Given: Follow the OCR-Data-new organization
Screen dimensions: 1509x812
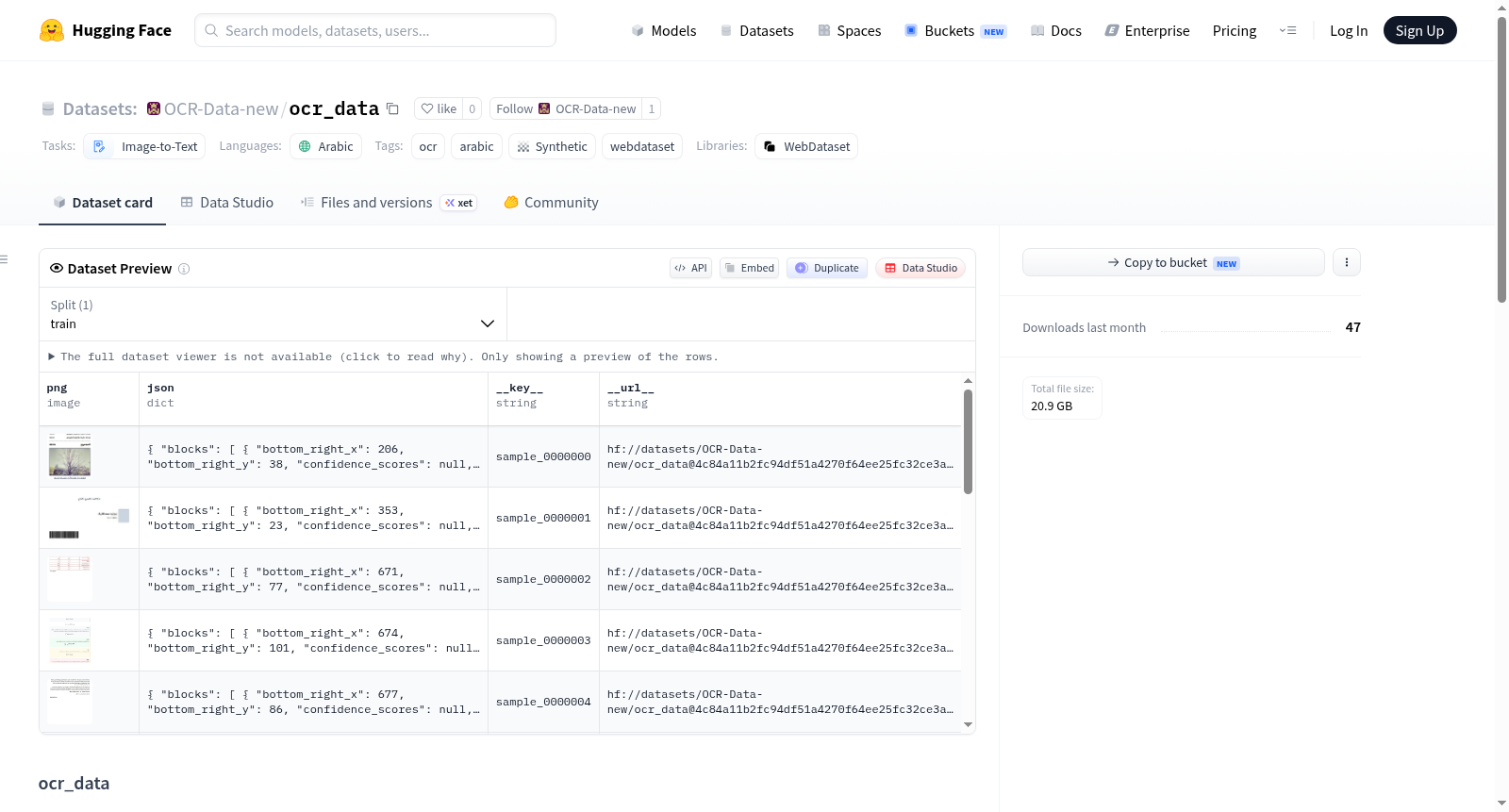Looking at the screenshot, I should pyautogui.click(x=566, y=108).
